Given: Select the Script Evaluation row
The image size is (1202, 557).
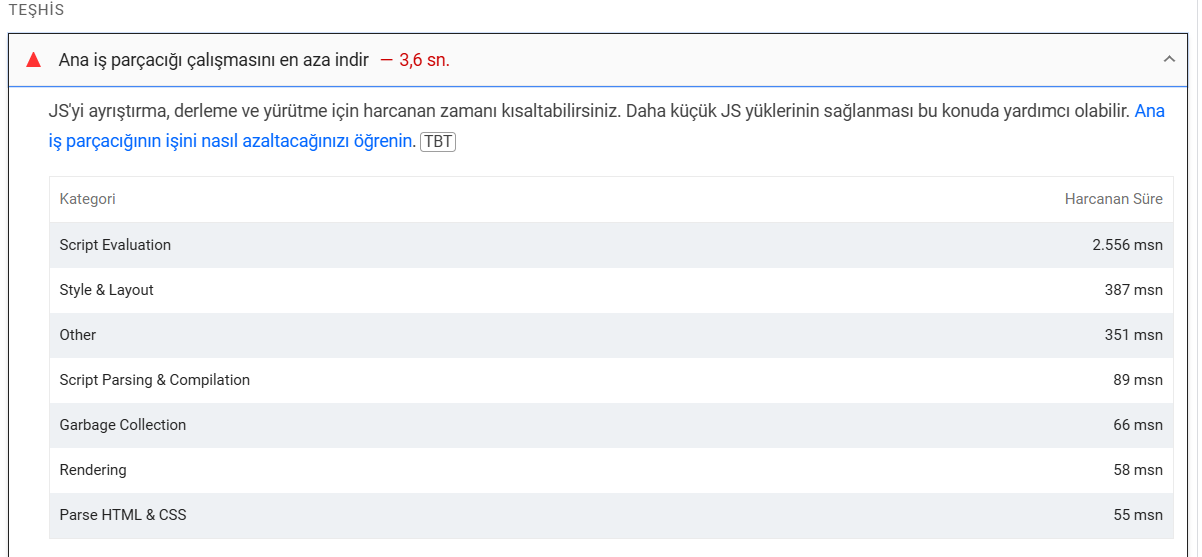Looking at the screenshot, I should [611, 245].
